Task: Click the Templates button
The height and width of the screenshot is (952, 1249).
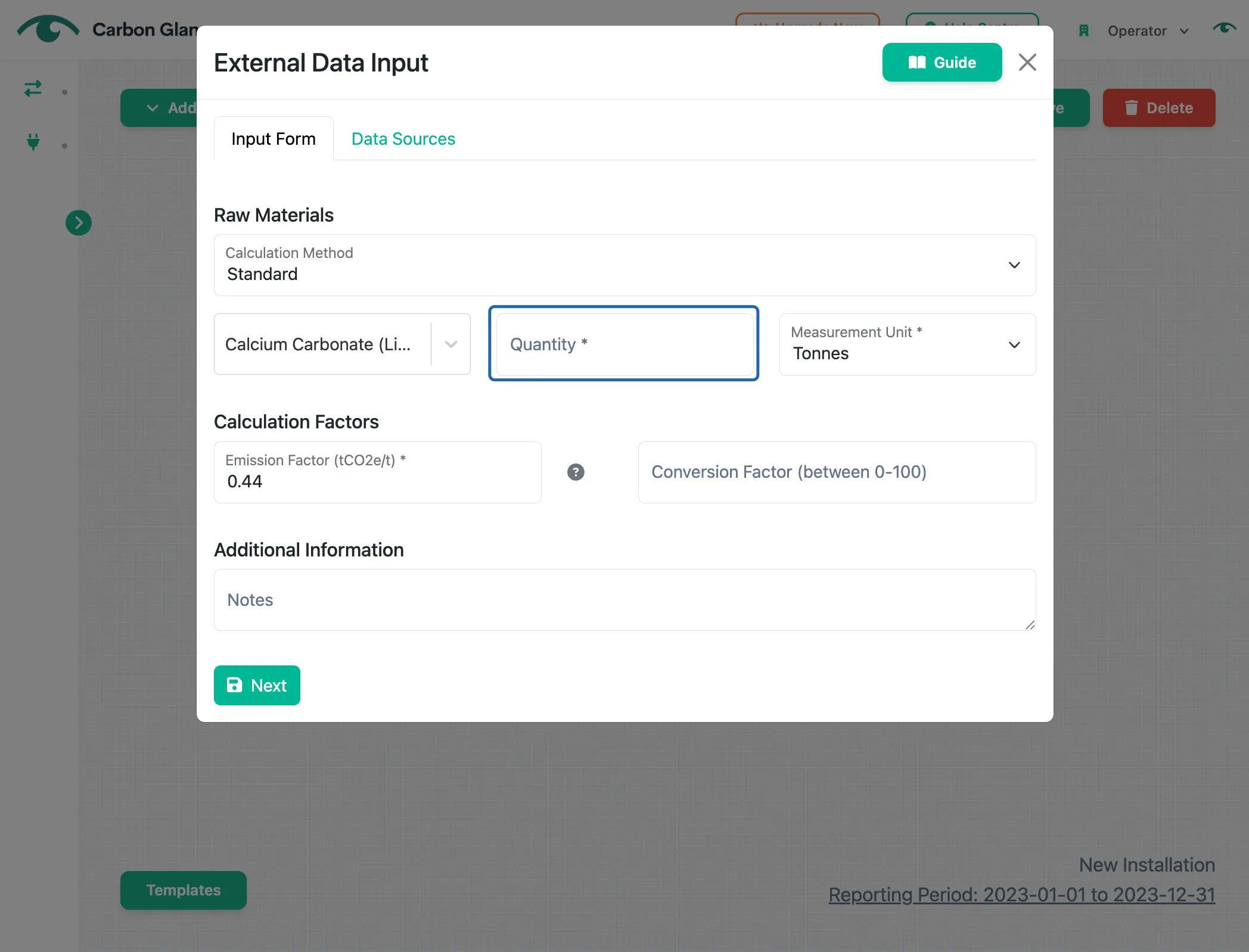Action: (184, 890)
